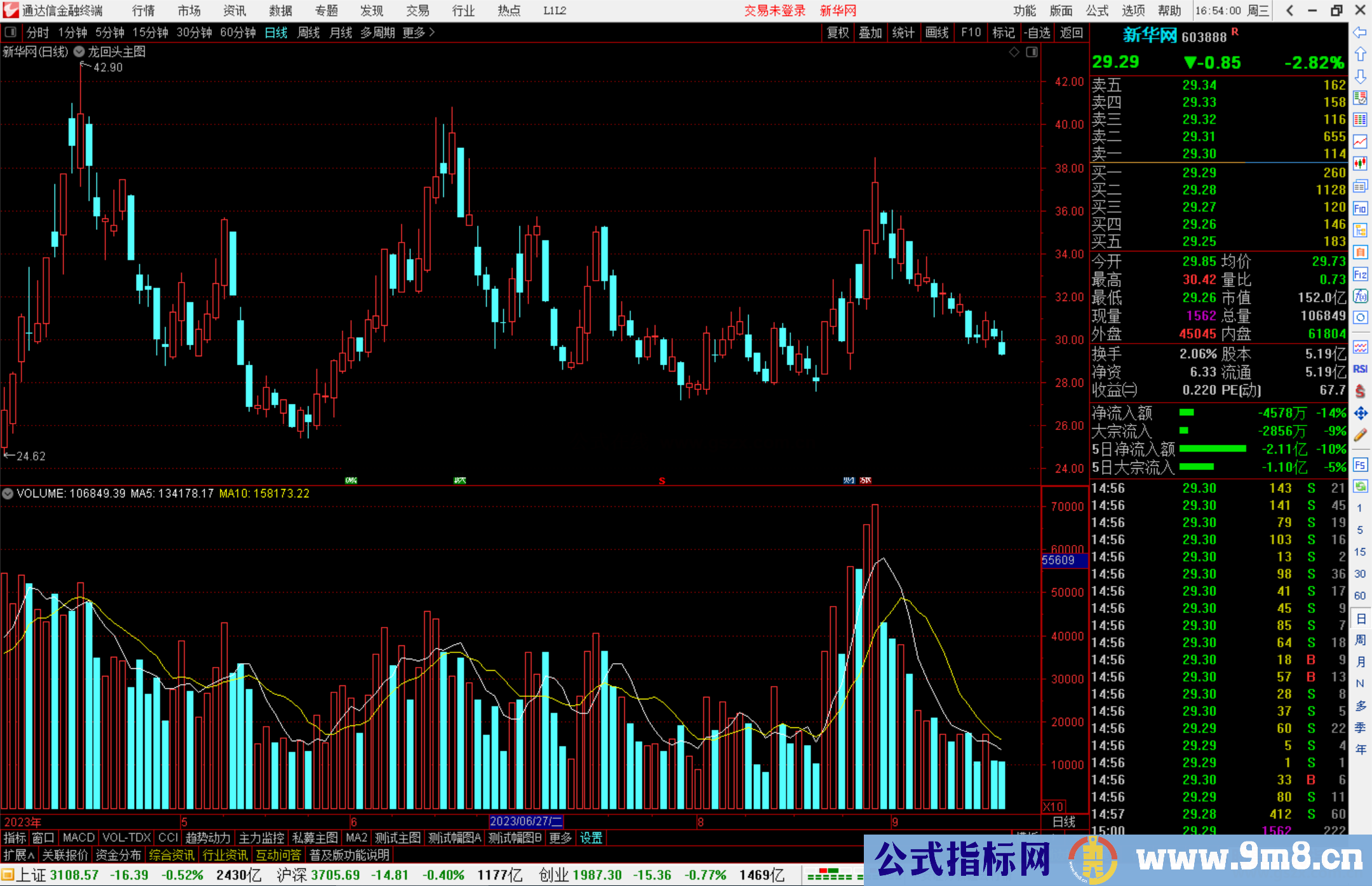The height and width of the screenshot is (886, 1372).
Task: Toggle the panel layout icon left of 分时
Action: 11,32
